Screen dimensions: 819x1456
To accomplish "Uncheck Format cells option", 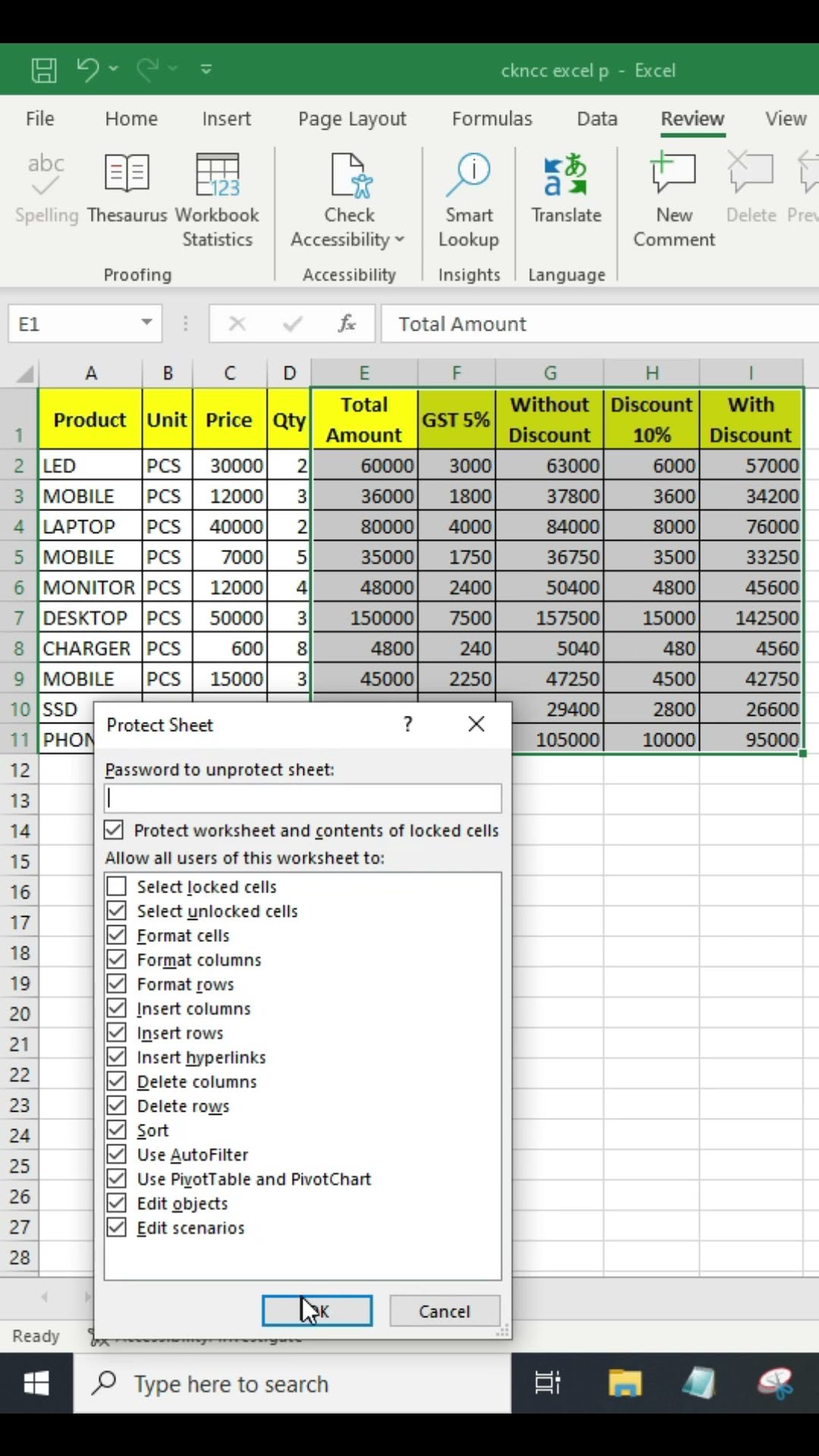I will [x=117, y=935].
